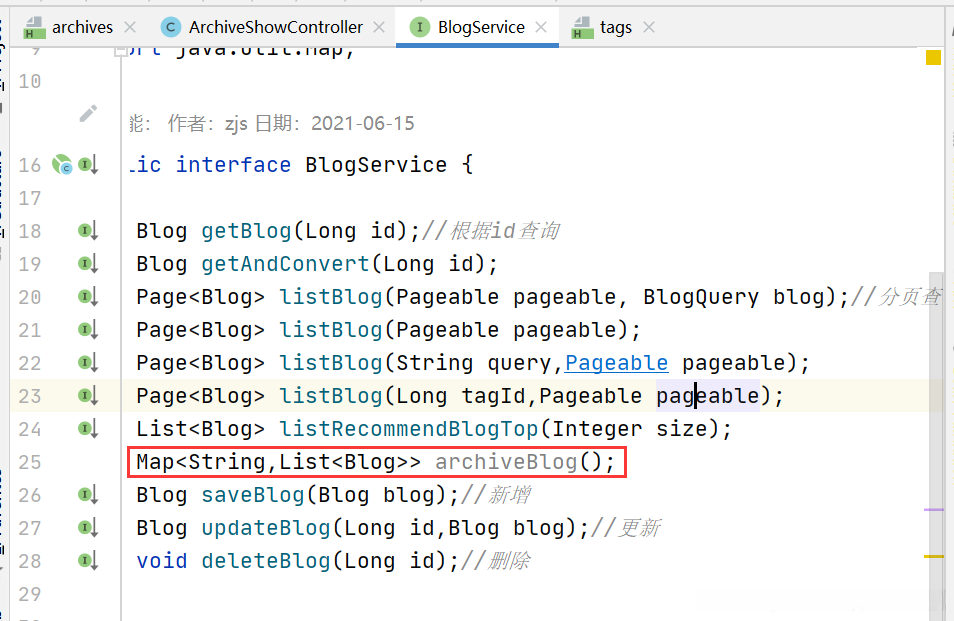The height and width of the screenshot is (621, 954).
Task: Click line number 17 in the gutter
Action: pyautogui.click(x=30, y=198)
